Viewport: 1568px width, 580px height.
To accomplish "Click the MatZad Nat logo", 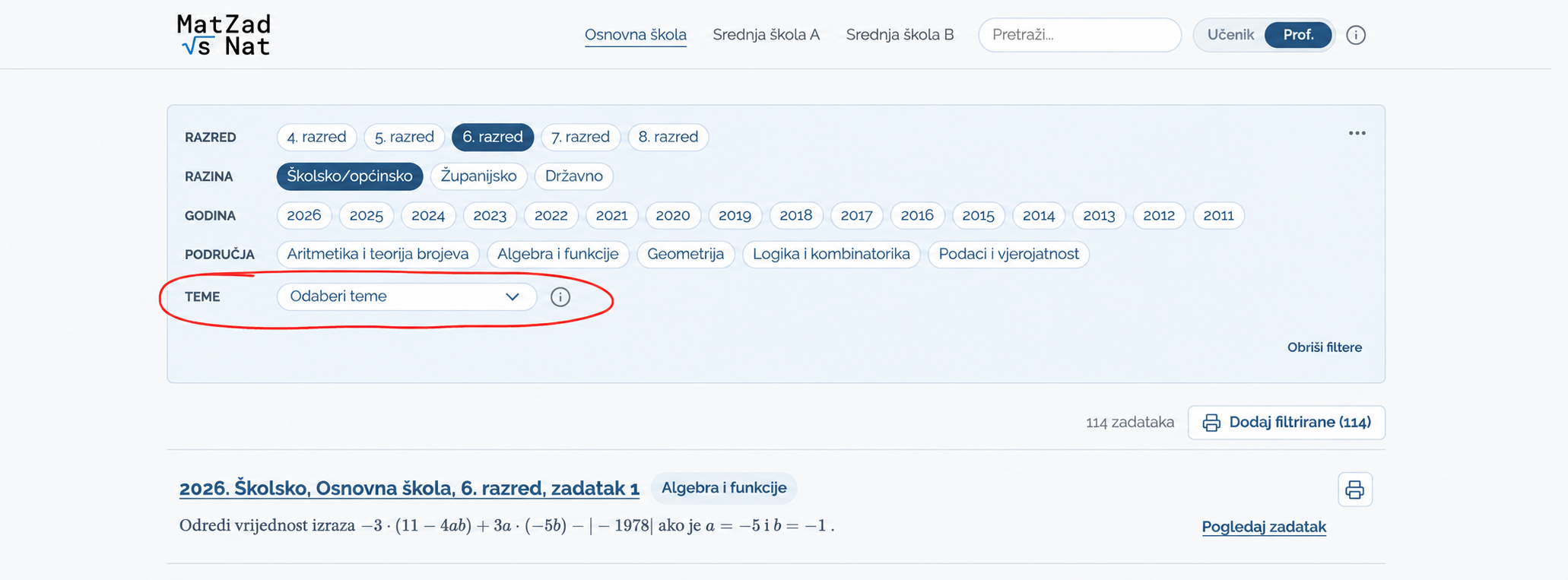I will tap(224, 35).
